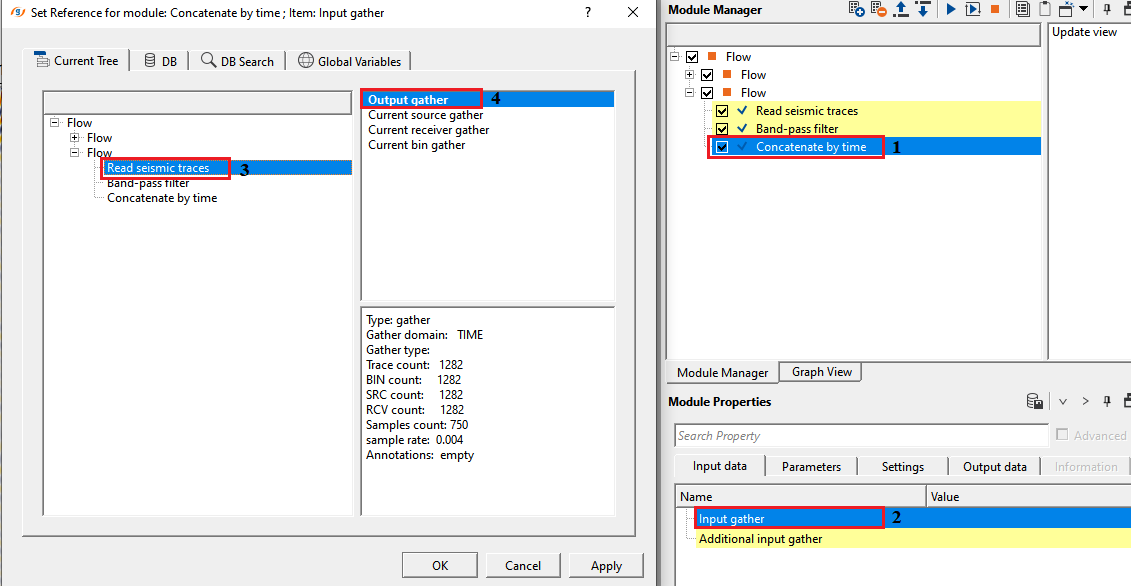Open the DB tab
This screenshot has height=586, width=1131.
[160, 61]
